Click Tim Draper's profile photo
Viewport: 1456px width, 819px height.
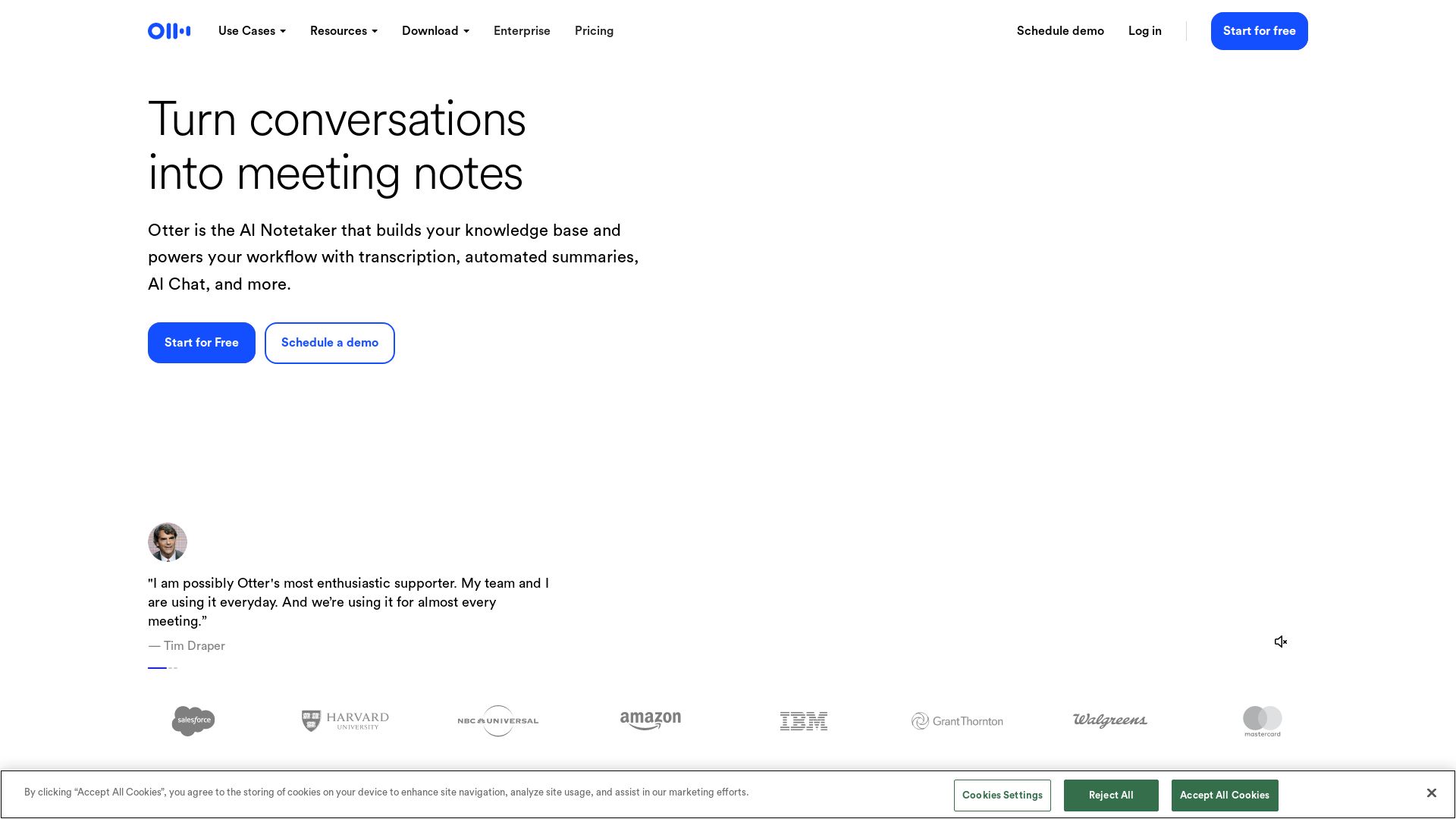click(x=168, y=542)
